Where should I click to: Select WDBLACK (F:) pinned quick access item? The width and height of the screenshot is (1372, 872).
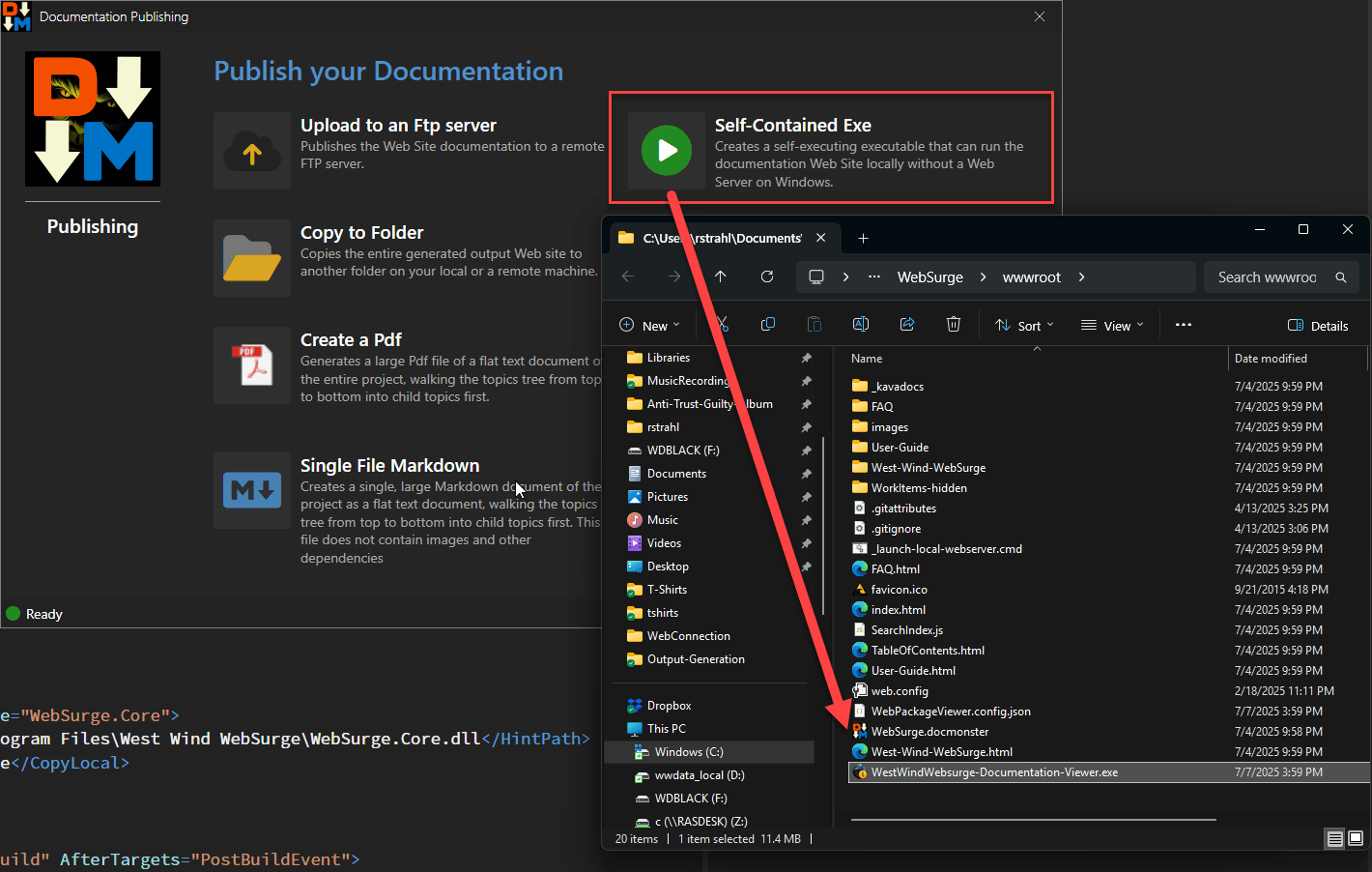tap(683, 451)
